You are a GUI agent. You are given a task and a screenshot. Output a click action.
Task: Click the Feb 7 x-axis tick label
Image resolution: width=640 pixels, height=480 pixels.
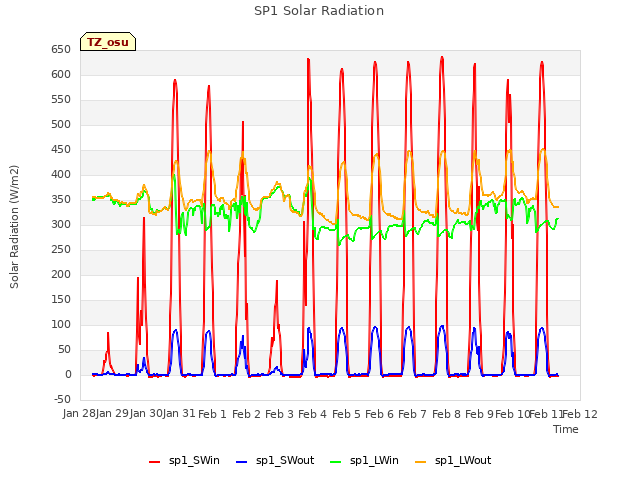[x=412, y=414]
